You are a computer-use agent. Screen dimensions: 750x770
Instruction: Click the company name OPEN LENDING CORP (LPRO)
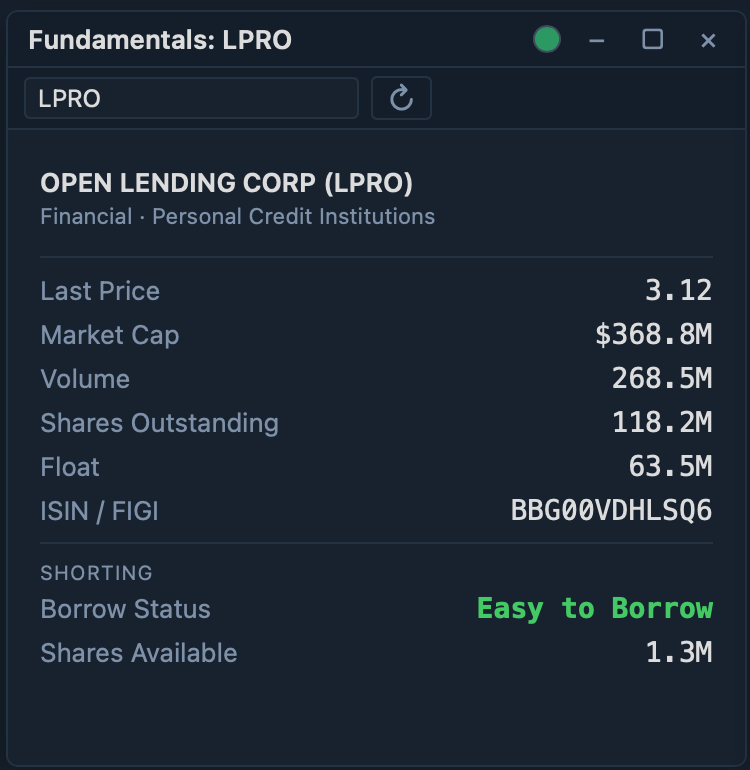226,183
